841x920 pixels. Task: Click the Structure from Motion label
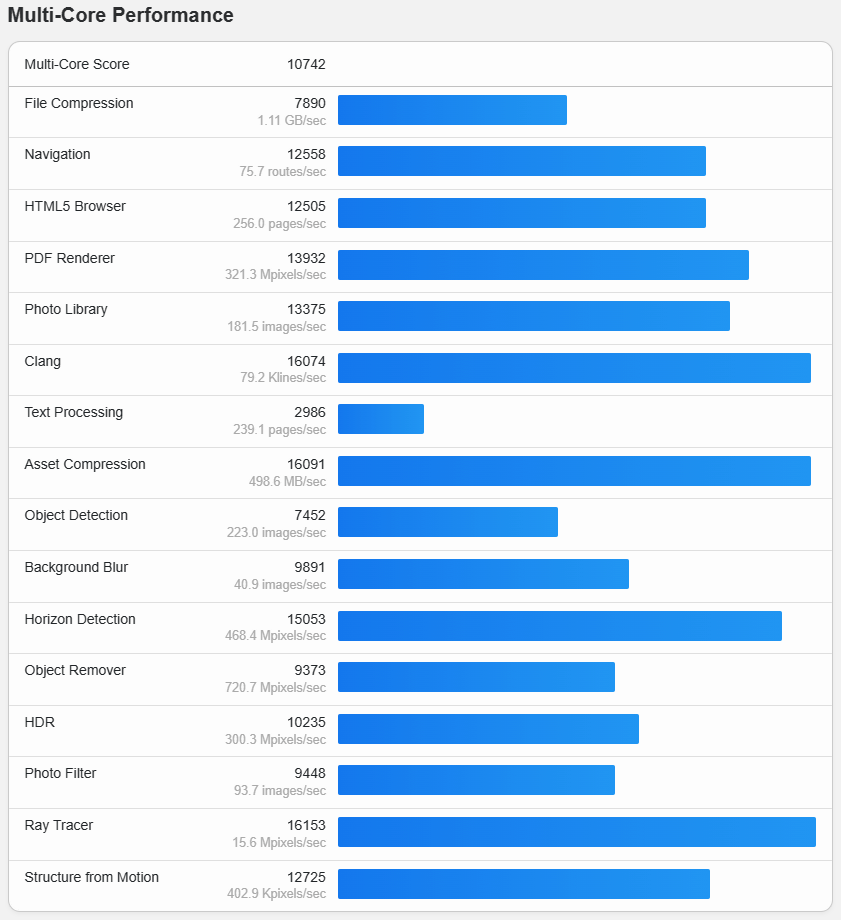click(x=92, y=877)
